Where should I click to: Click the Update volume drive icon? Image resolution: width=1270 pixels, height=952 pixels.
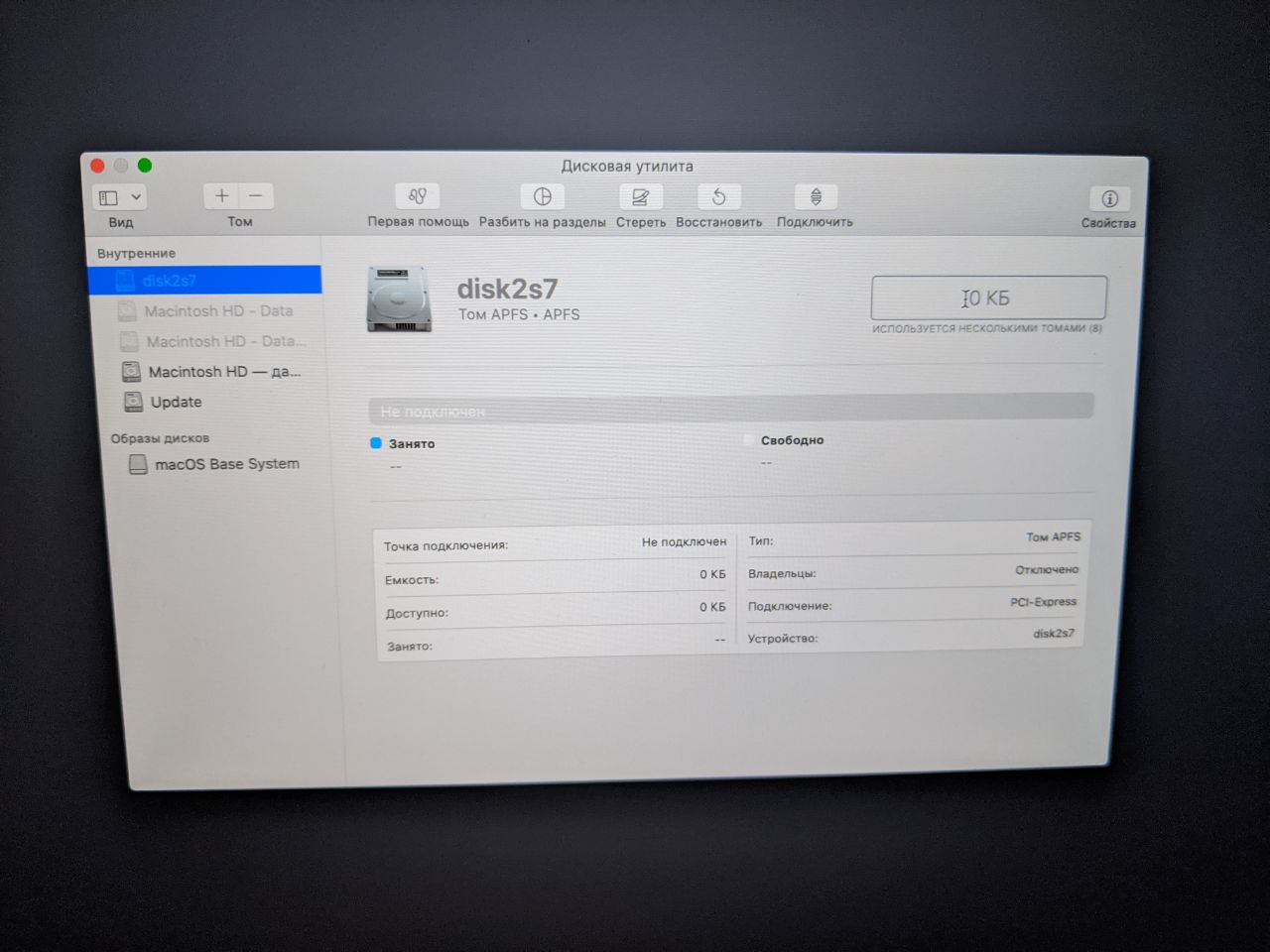[133, 402]
